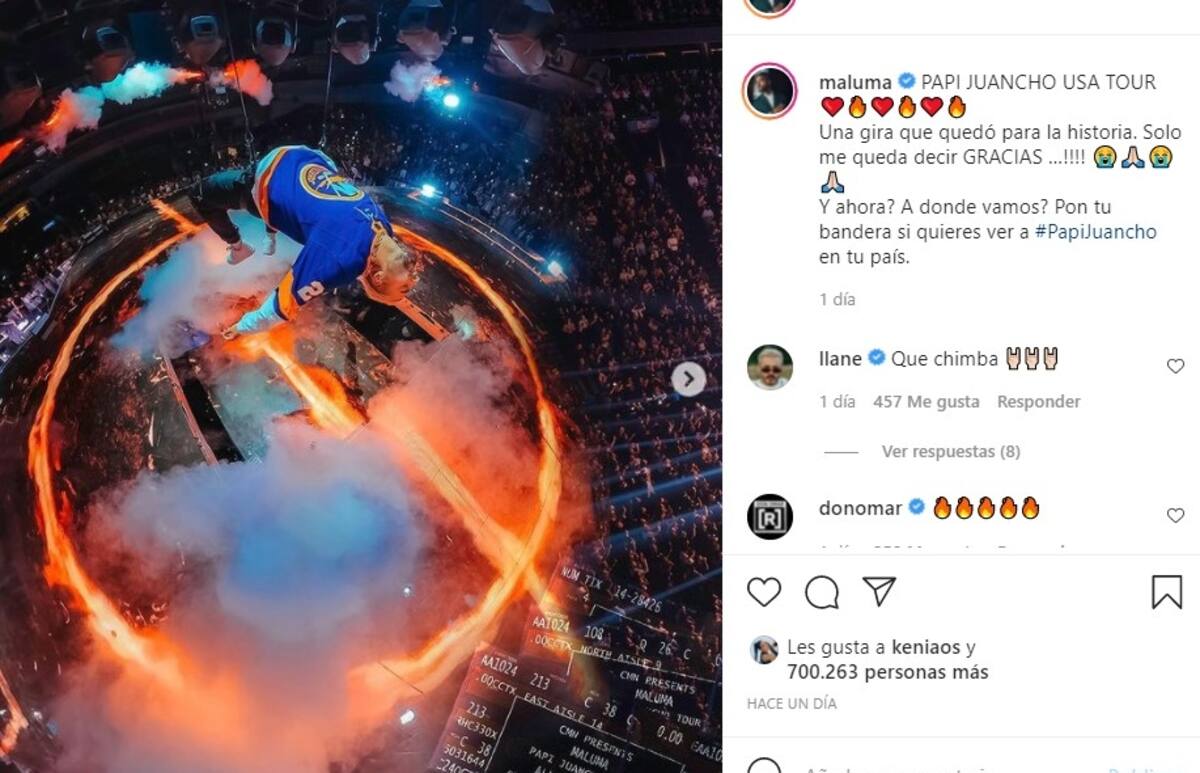1200x773 pixels.
Task: Like the post with heart icon
Action: (x=764, y=592)
